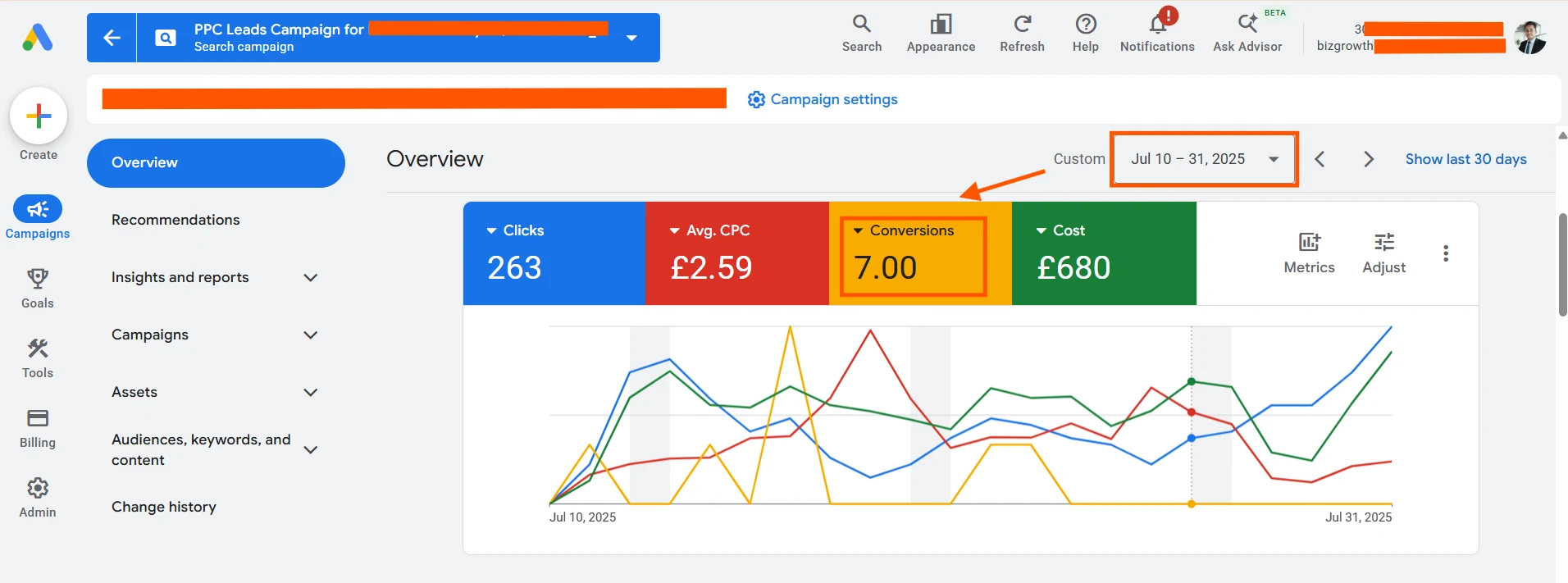1568x583 pixels.
Task: Click the Create plus button
Action: [39, 116]
